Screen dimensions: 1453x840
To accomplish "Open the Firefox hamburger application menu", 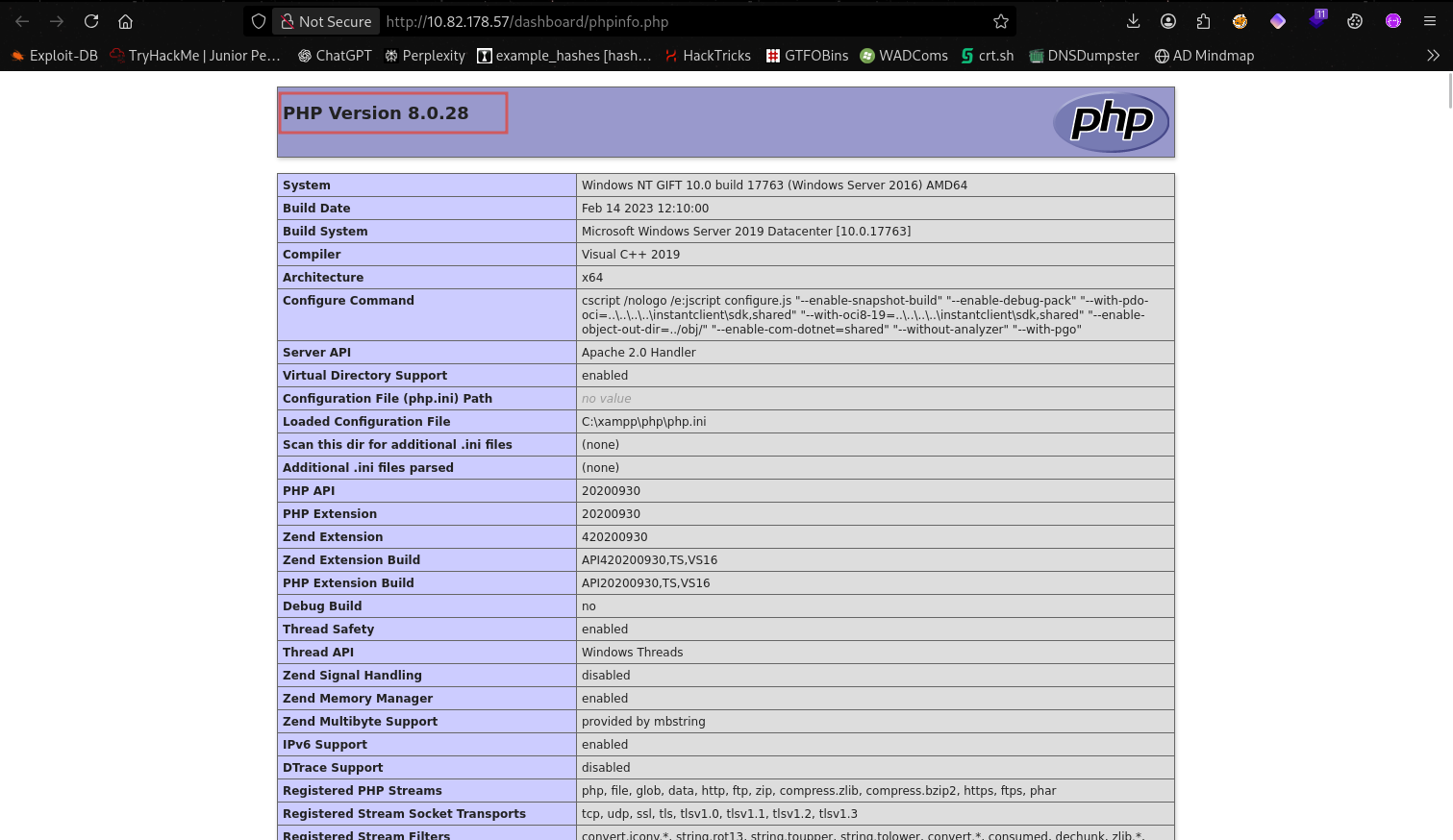I will (x=1430, y=21).
